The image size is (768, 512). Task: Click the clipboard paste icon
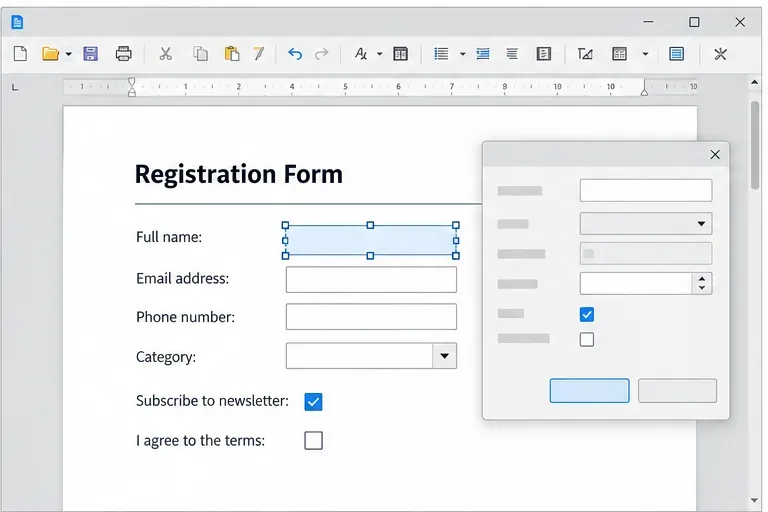point(232,53)
